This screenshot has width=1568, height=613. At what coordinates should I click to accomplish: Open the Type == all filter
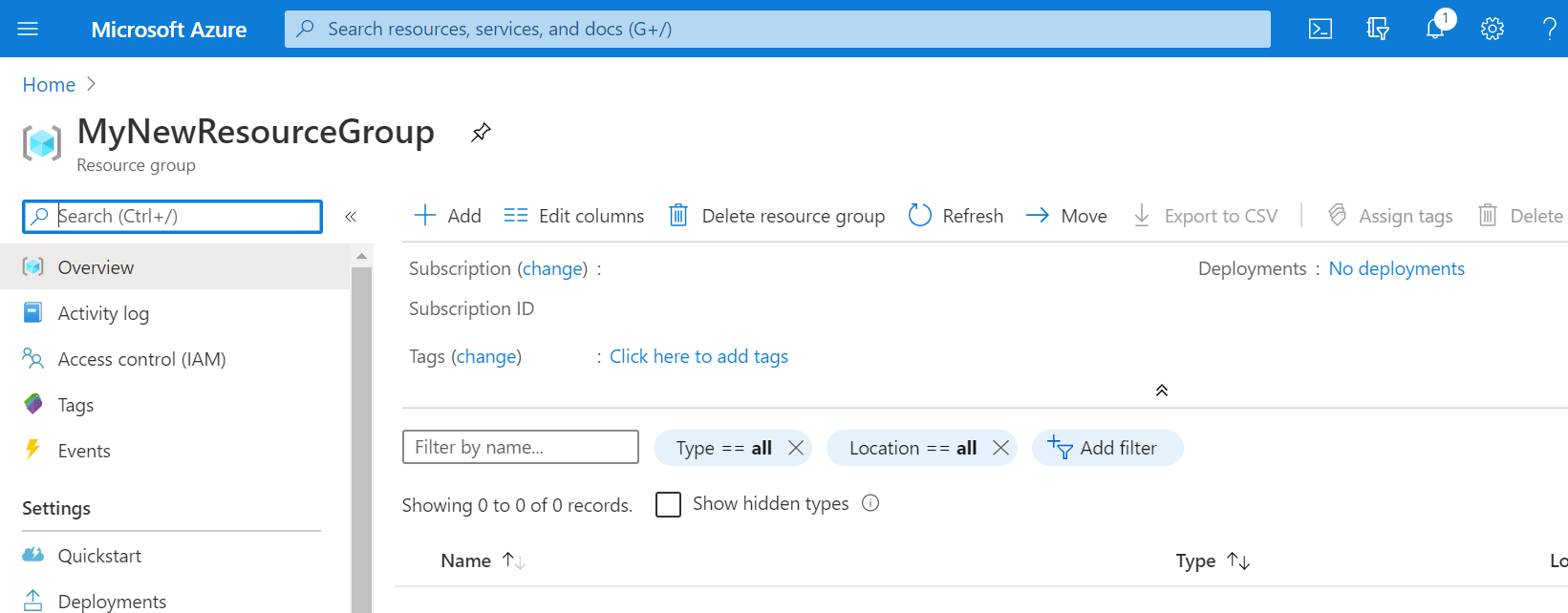point(723,448)
